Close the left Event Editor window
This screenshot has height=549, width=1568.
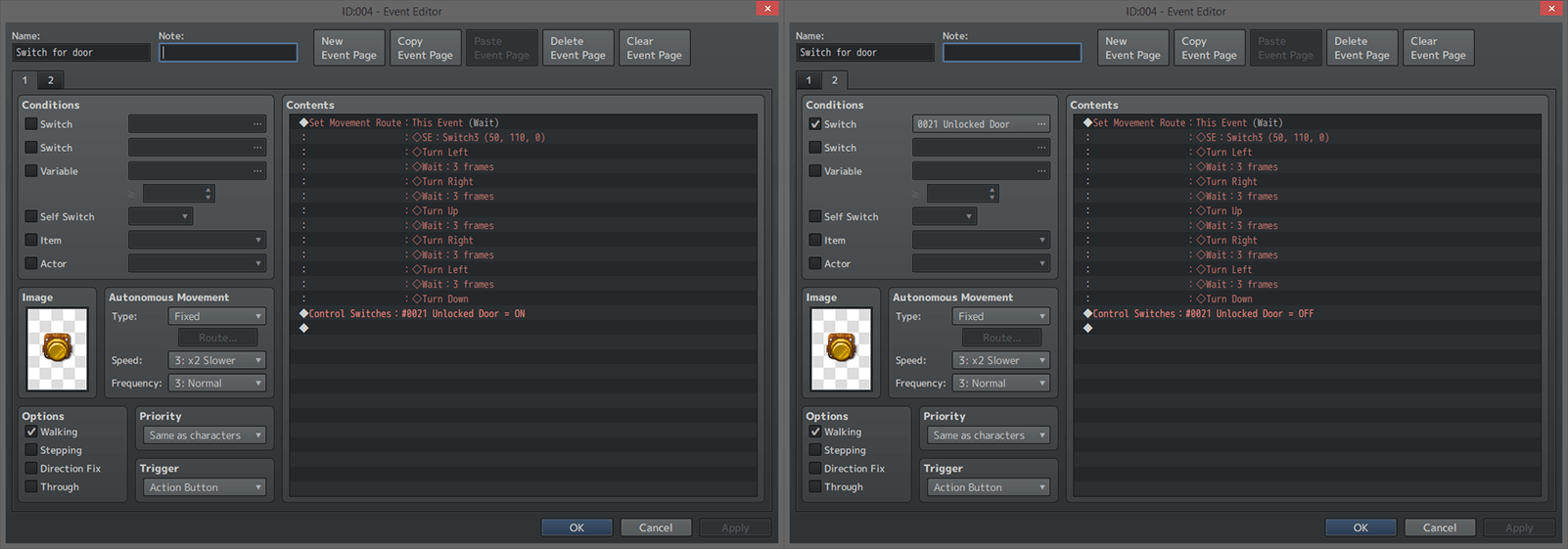click(x=767, y=9)
